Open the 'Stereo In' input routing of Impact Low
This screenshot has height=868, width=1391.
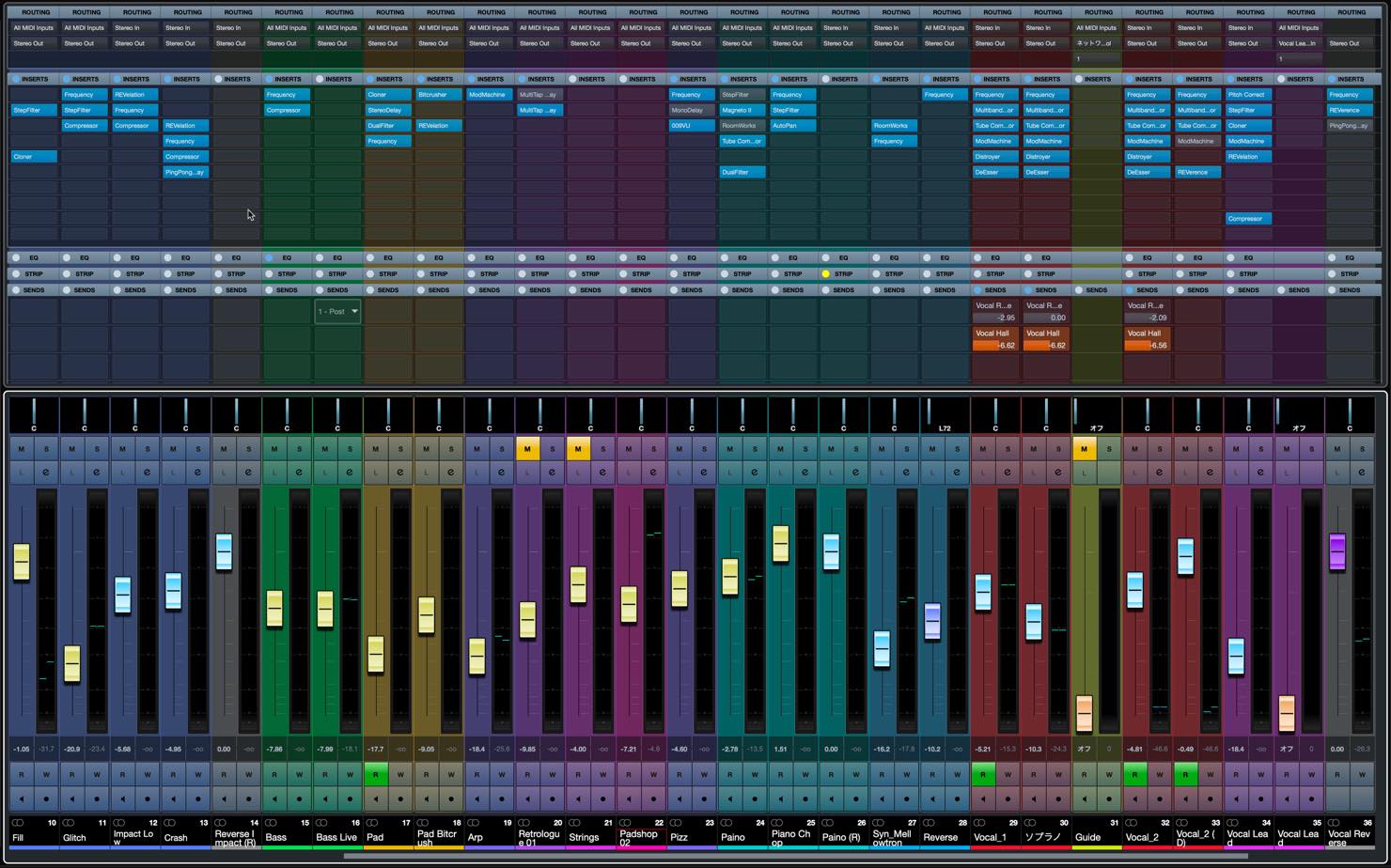[134, 28]
